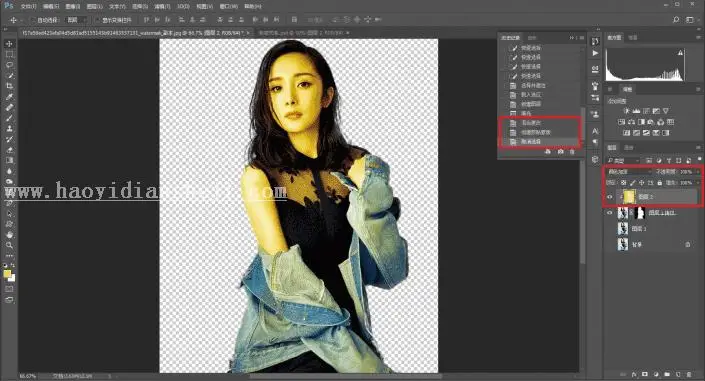This screenshot has width=705, height=381.
Task: Open the Character panel A icon
Action: click(x=595, y=131)
